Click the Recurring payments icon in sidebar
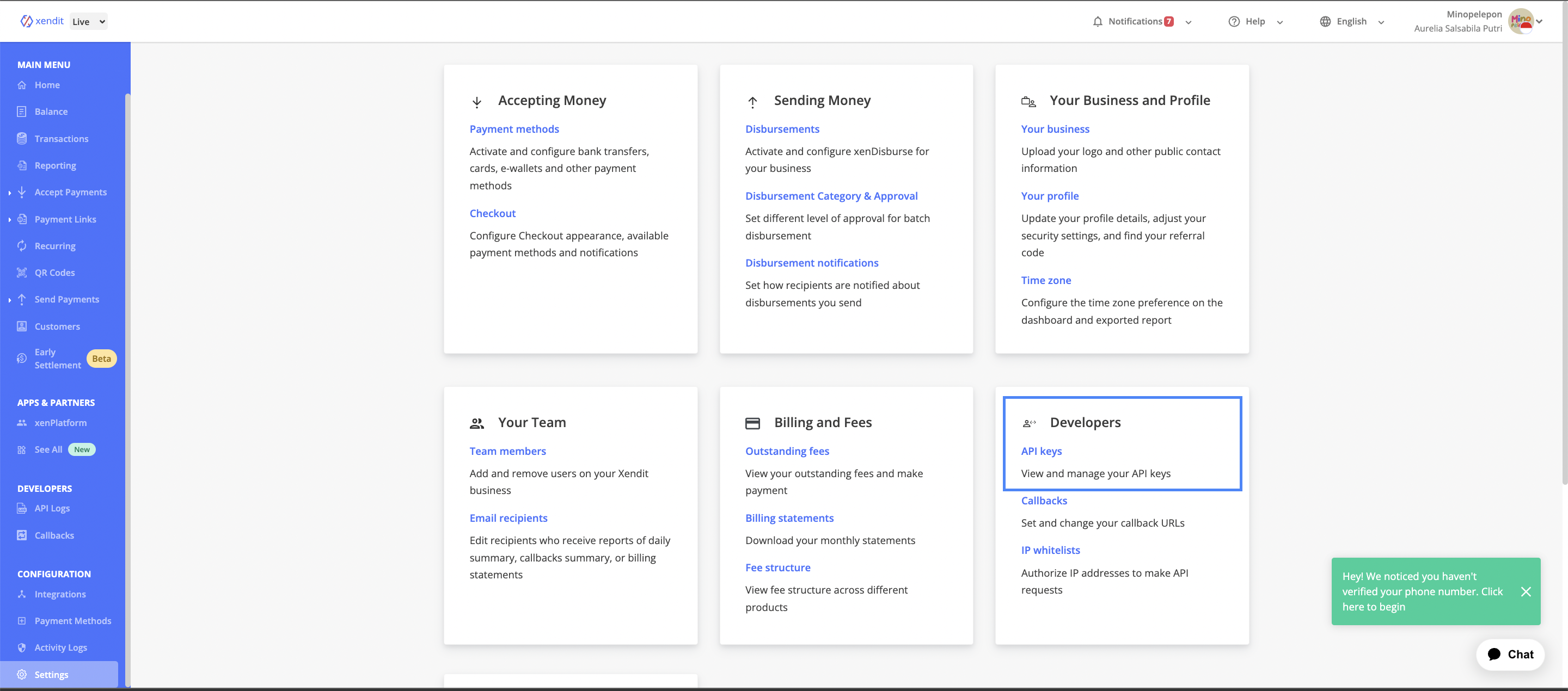Screen dimensions: 1568x691 [x=22, y=245]
